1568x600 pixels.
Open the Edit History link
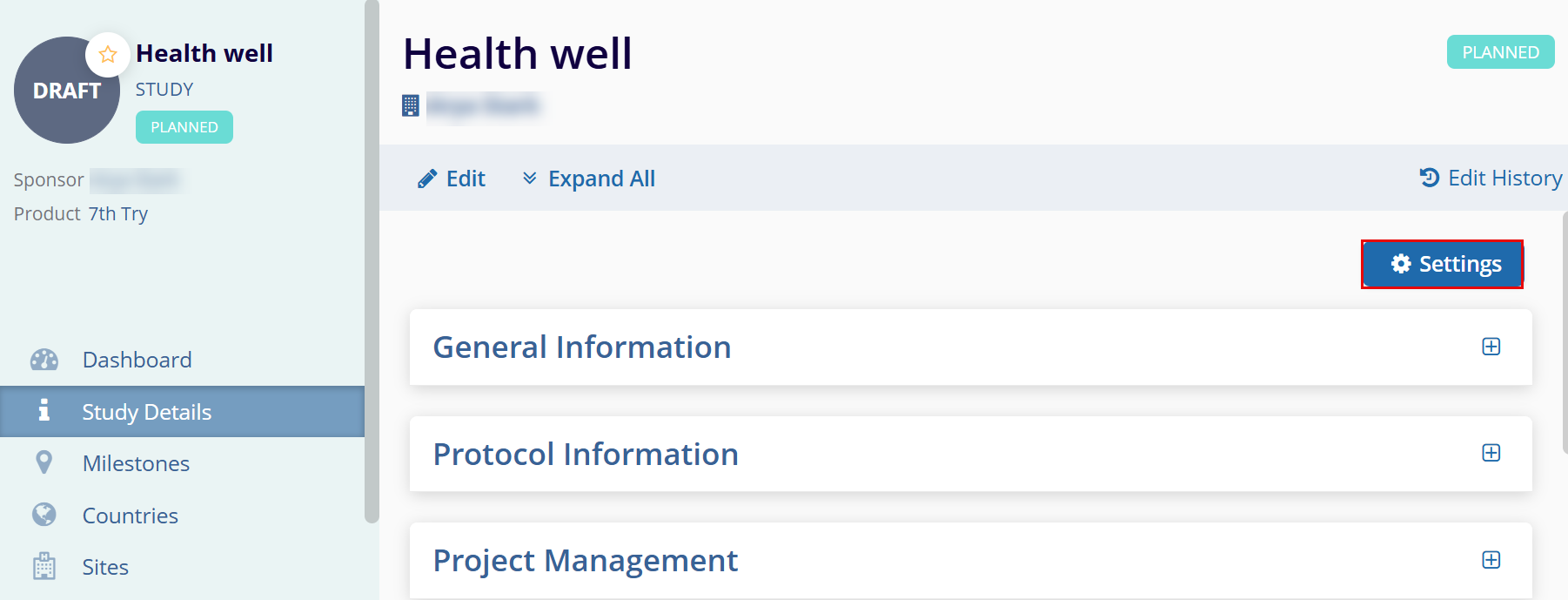[x=1504, y=178]
